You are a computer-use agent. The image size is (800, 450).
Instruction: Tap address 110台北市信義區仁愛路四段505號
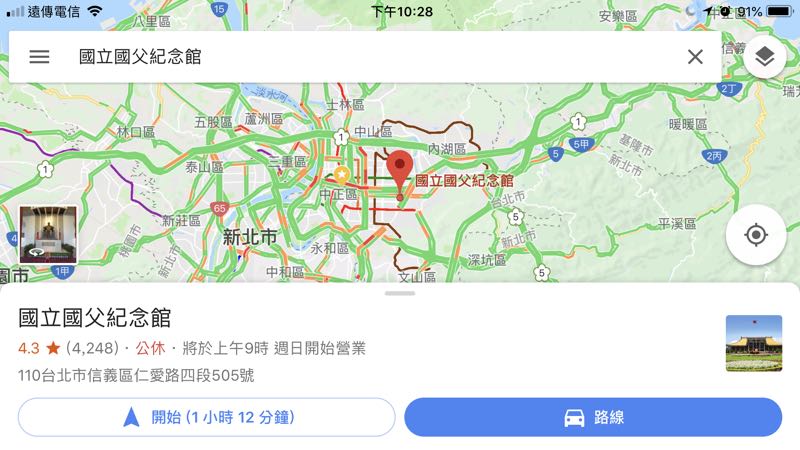(x=136, y=376)
